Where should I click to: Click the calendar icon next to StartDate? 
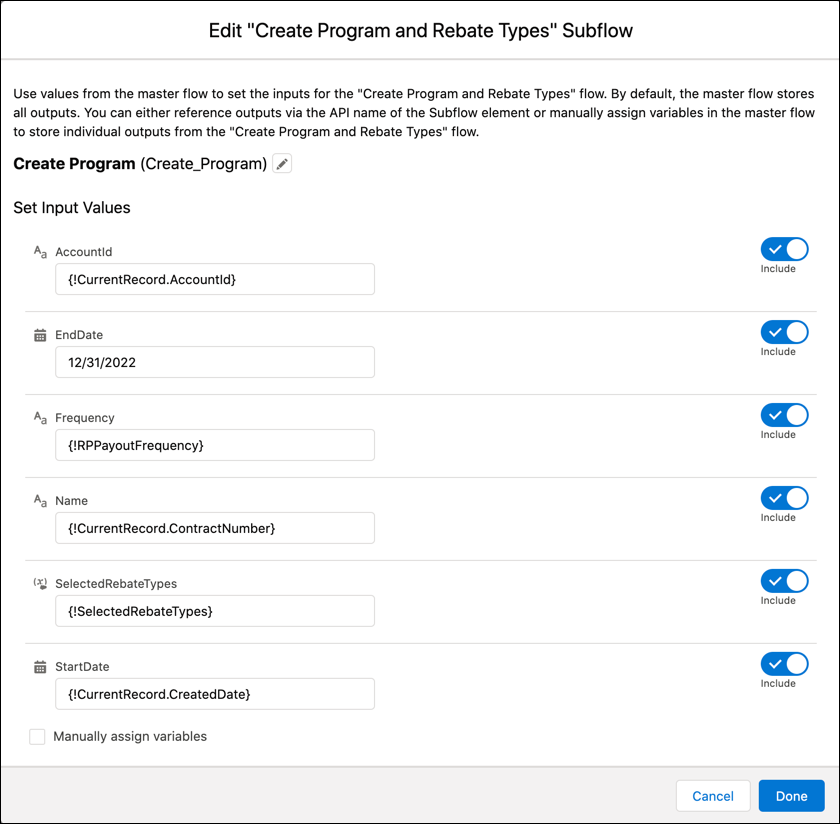click(x=38, y=666)
